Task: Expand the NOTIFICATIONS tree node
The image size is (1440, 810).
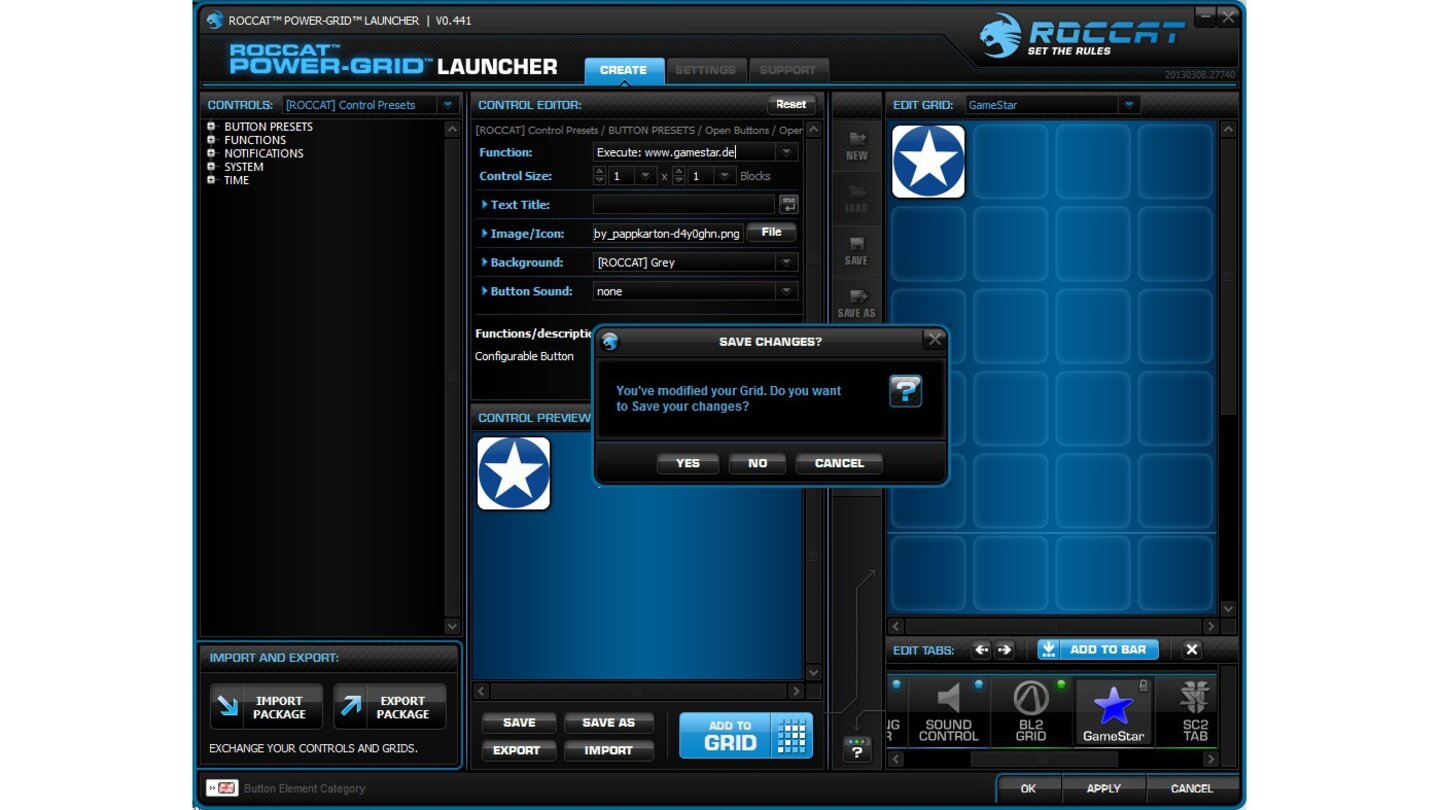Action: pos(211,153)
